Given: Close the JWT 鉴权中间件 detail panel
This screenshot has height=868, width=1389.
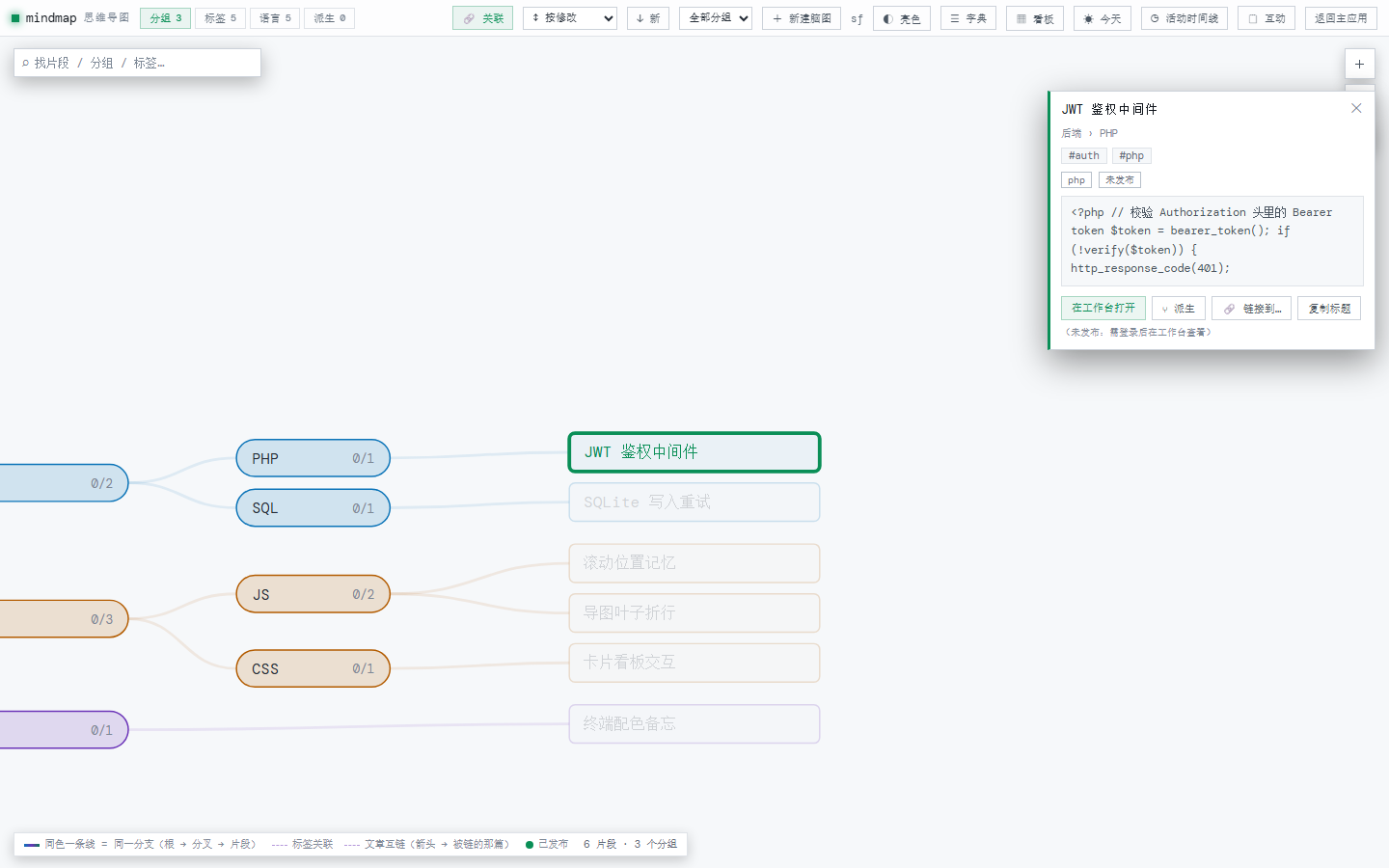Looking at the screenshot, I should point(1356,108).
